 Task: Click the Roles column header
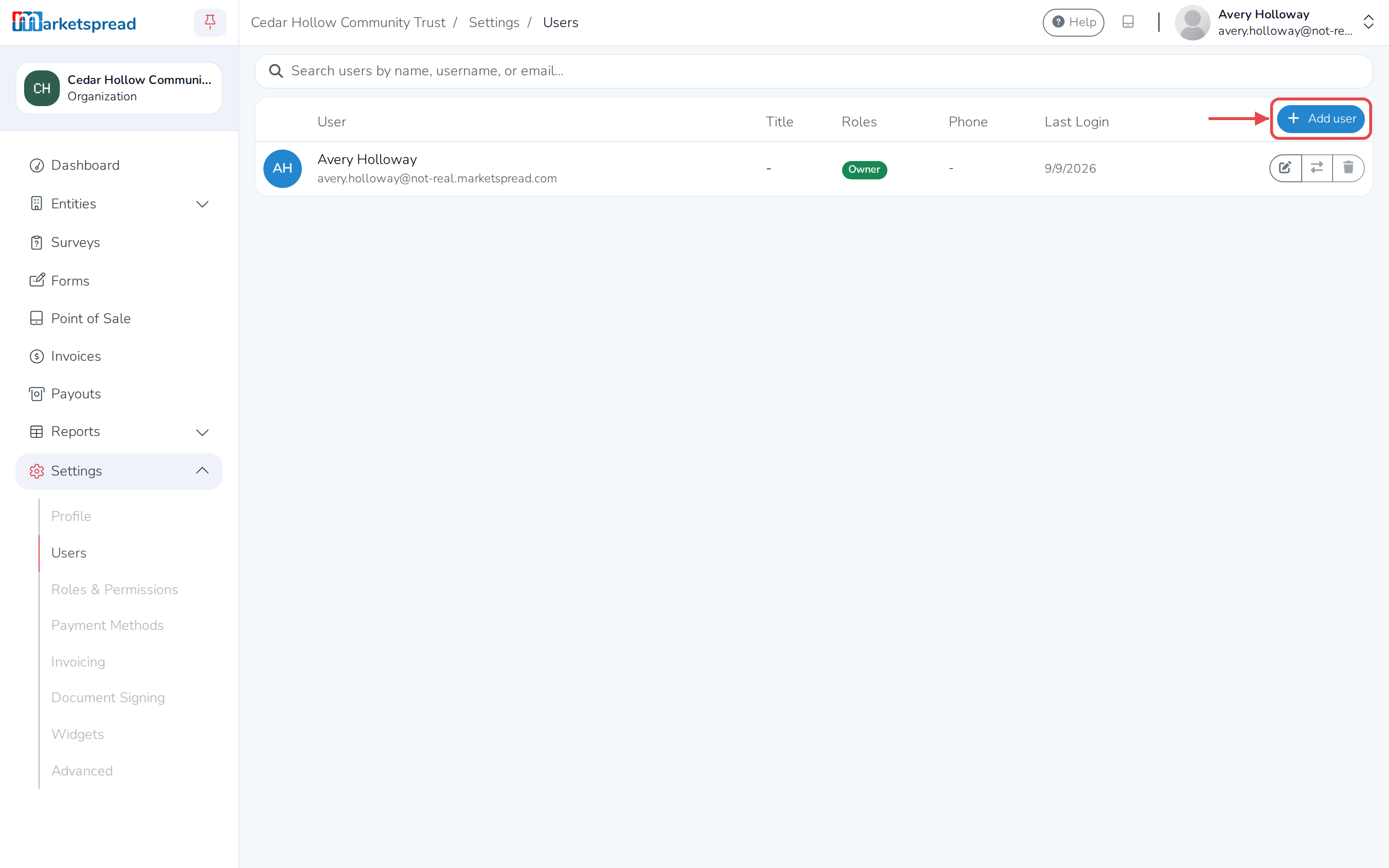pos(858,122)
